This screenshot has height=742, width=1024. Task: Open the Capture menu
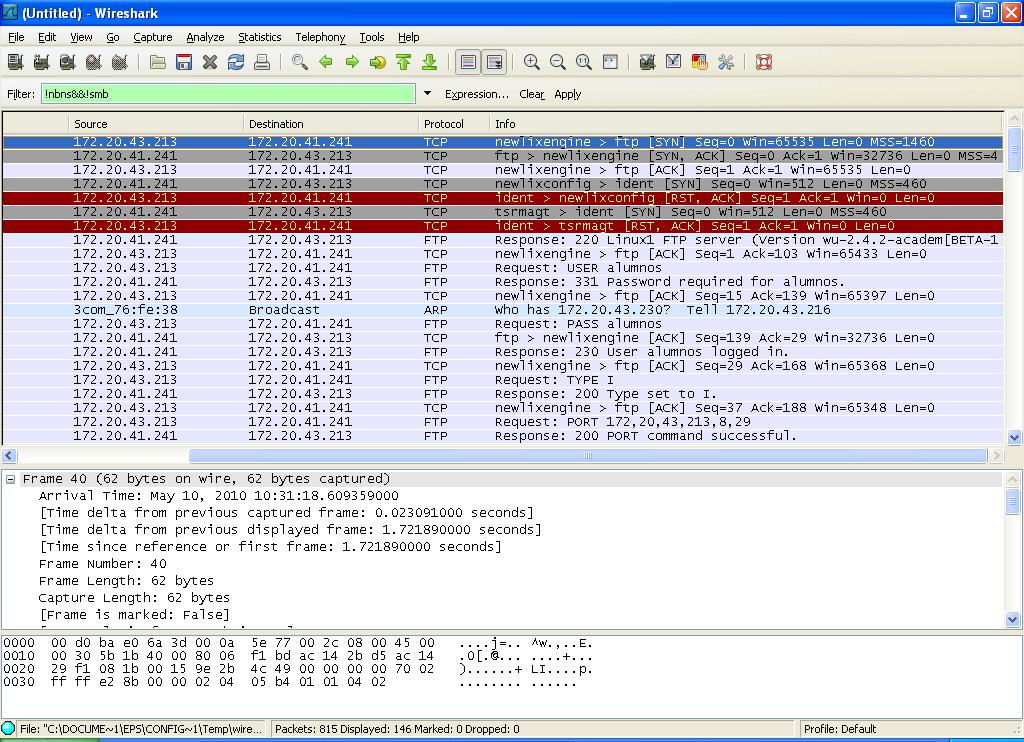coord(153,37)
